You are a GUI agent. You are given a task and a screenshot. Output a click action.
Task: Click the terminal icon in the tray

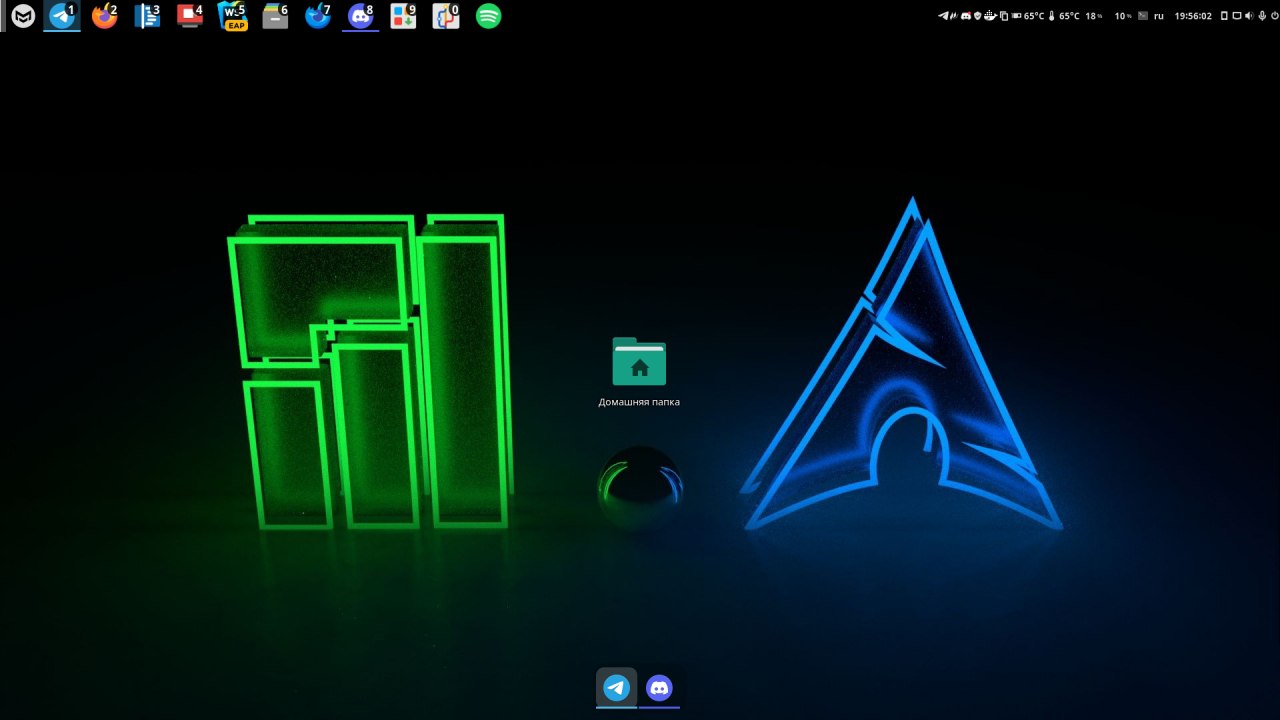coord(1143,16)
